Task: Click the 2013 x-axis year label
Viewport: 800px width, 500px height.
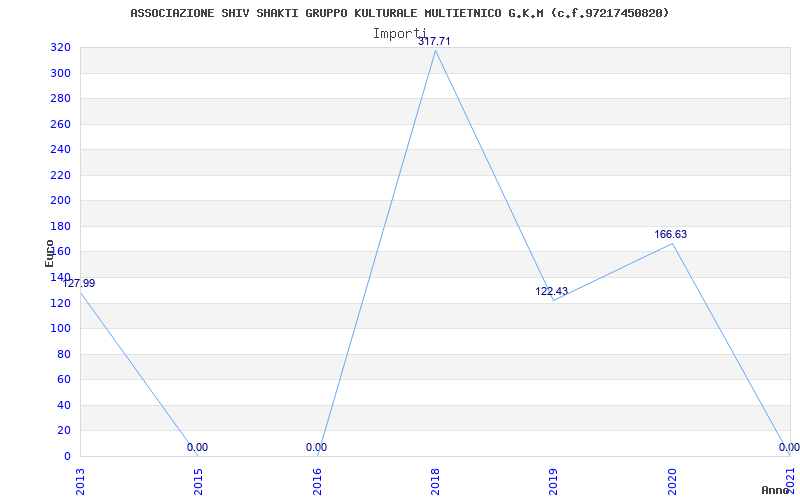Action: click(x=80, y=482)
